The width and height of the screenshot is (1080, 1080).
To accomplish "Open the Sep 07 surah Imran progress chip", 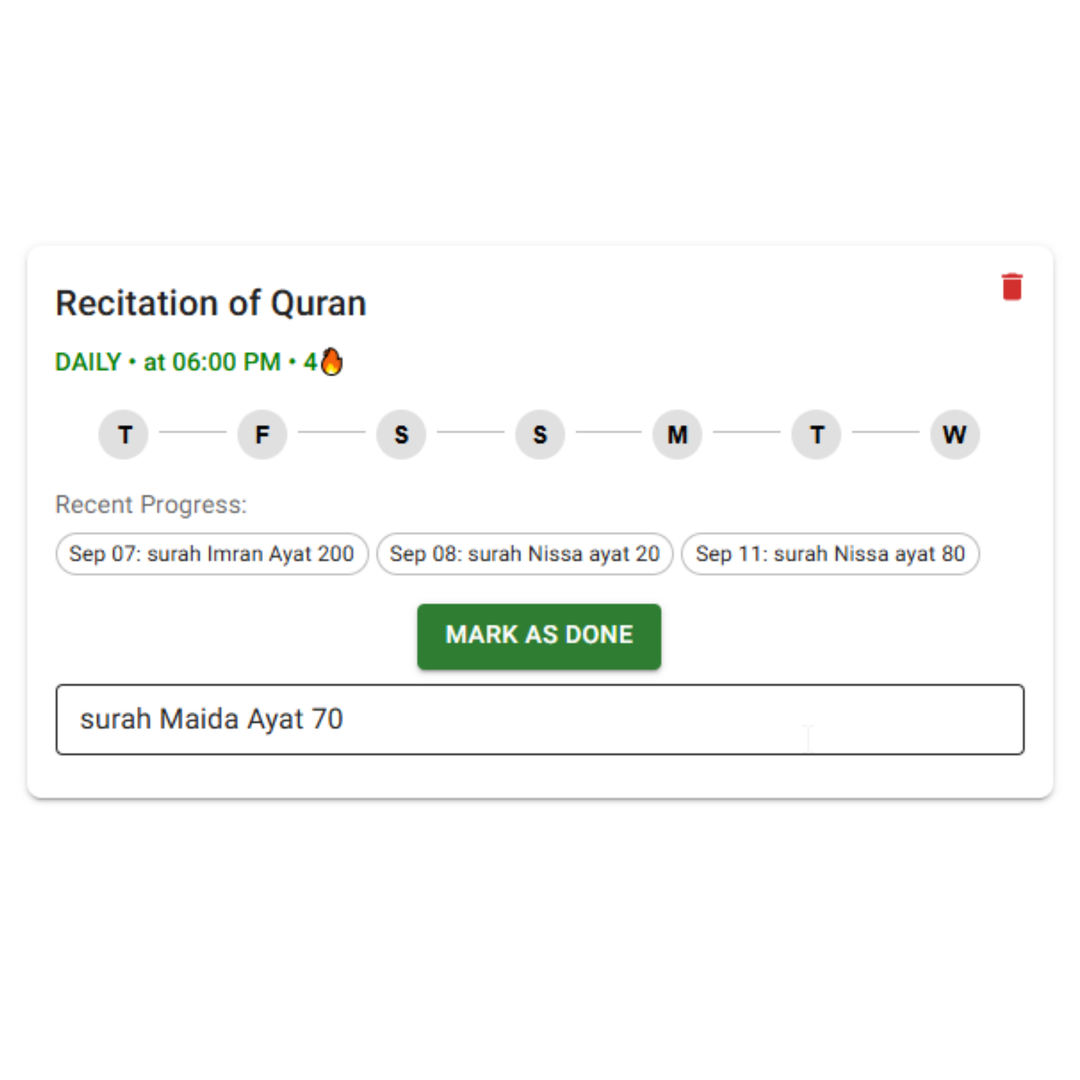I will tap(212, 554).
